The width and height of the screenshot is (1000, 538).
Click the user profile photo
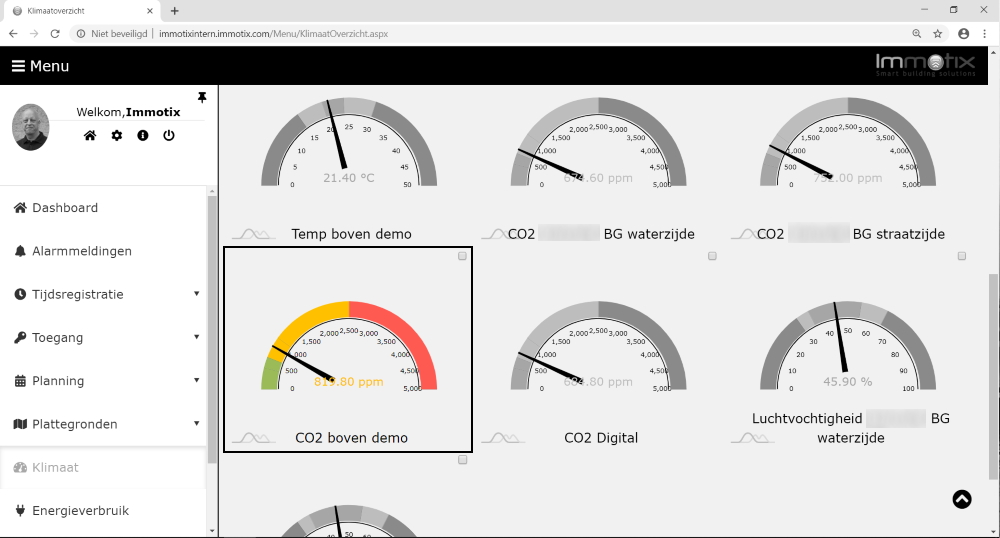click(30, 127)
